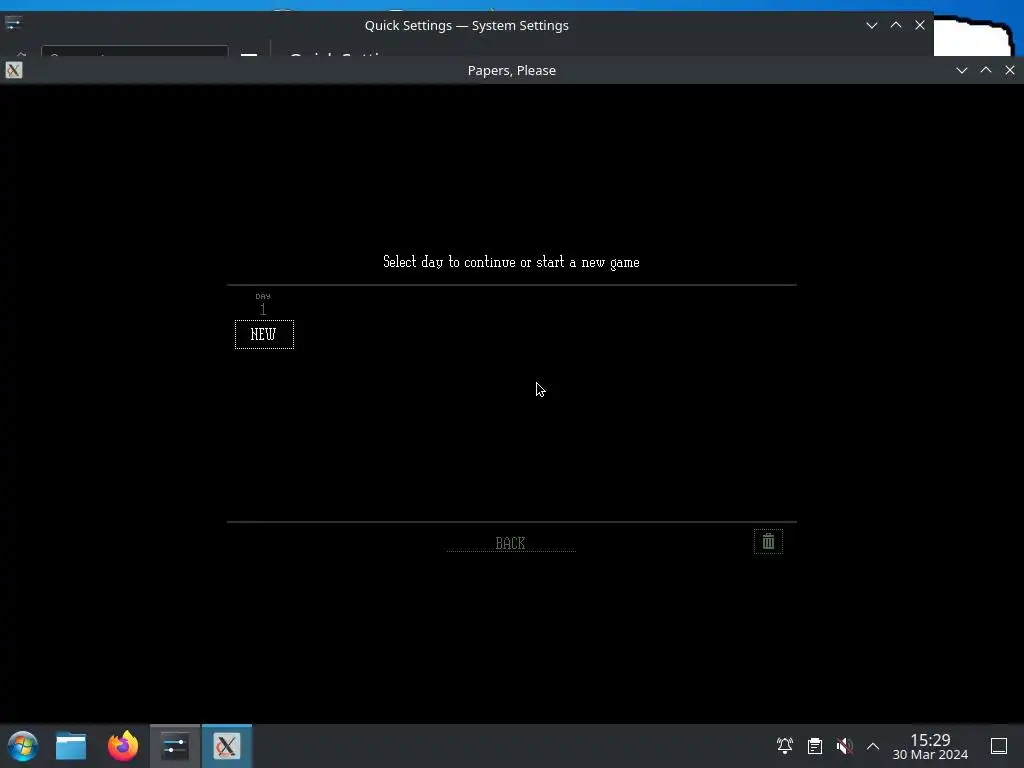Start a new game with the NEW button
This screenshot has height=768, width=1024.
coord(264,334)
